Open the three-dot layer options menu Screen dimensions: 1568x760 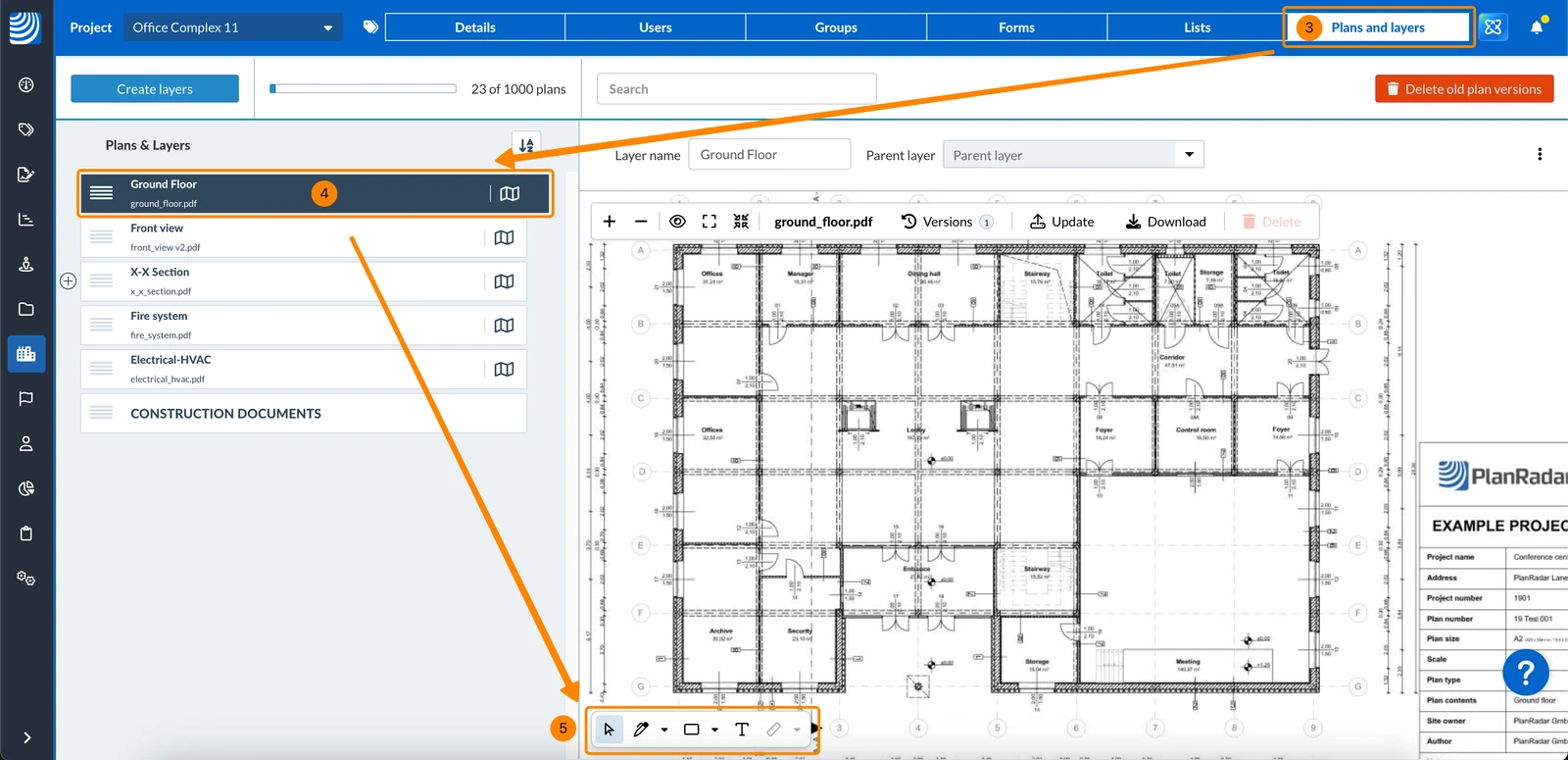click(1540, 154)
